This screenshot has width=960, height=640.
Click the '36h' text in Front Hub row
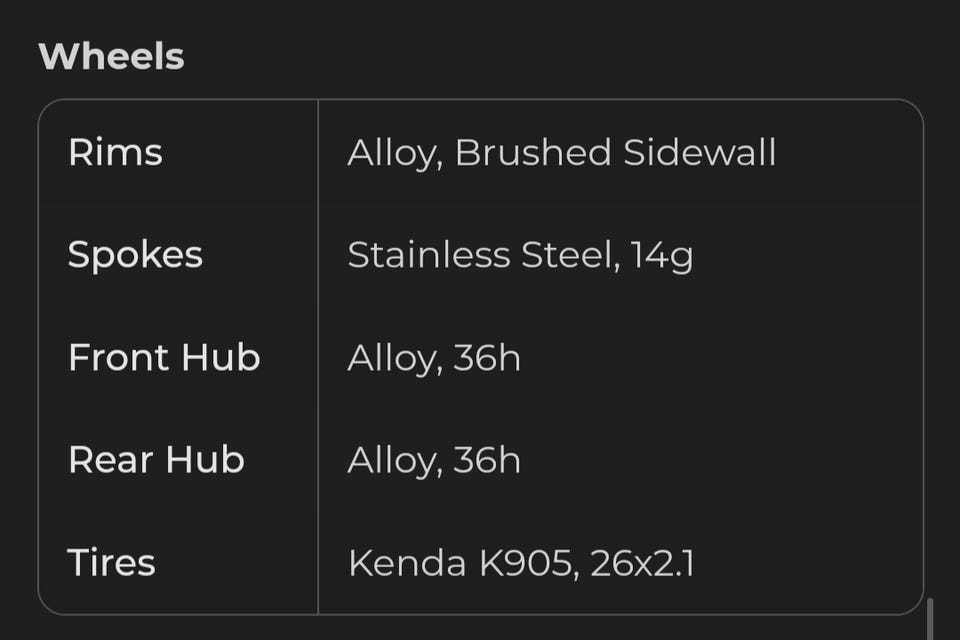pos(487,358)
